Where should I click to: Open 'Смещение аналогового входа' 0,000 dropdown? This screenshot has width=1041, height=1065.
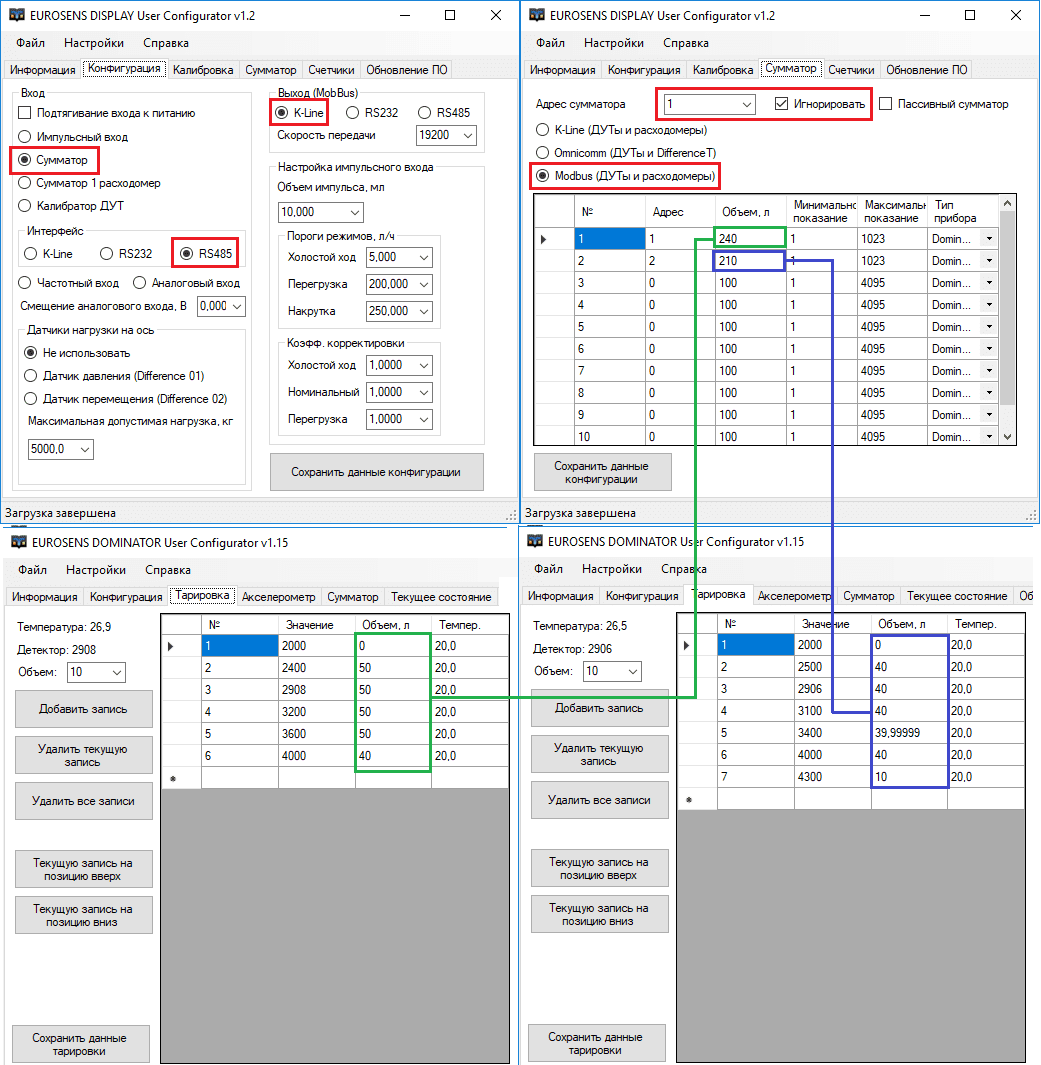pyautogui.click(x=237, y=306)
